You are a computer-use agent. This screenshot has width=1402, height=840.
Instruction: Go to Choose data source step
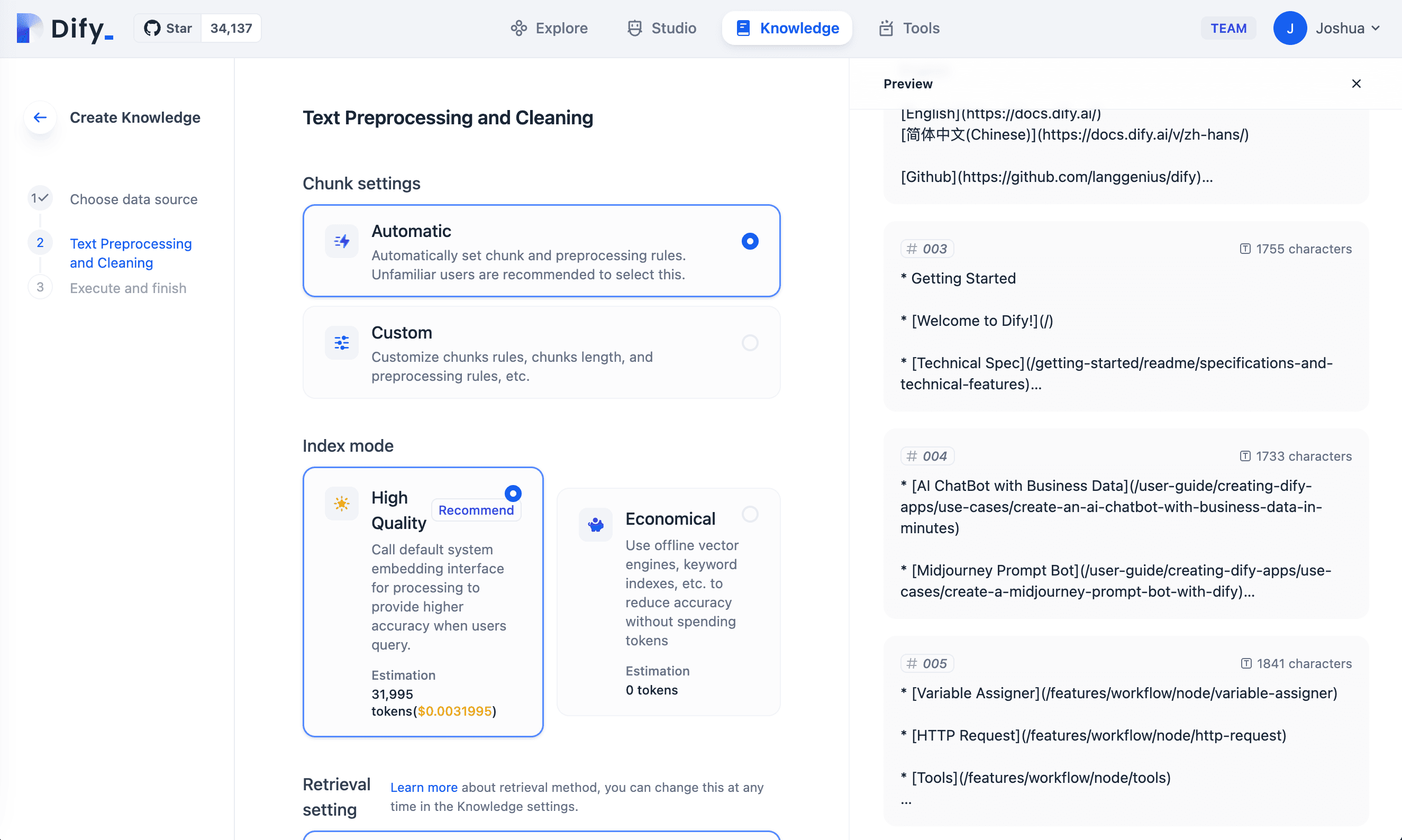tap(133, 199)
